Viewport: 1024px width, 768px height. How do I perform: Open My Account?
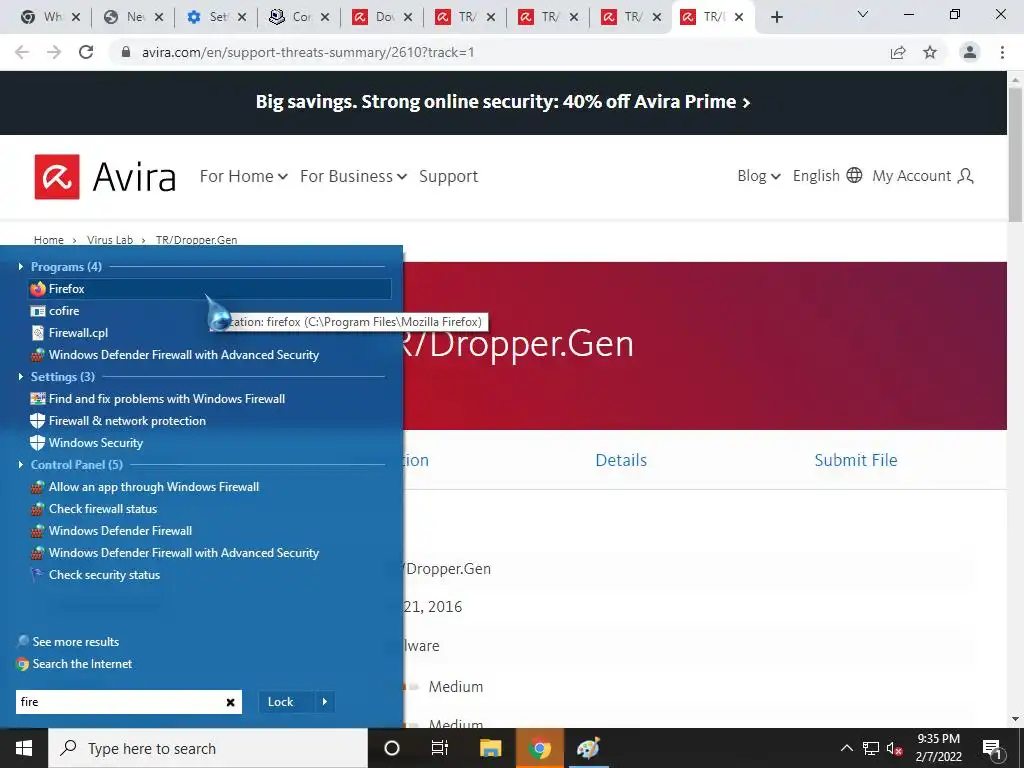point(923,176)
